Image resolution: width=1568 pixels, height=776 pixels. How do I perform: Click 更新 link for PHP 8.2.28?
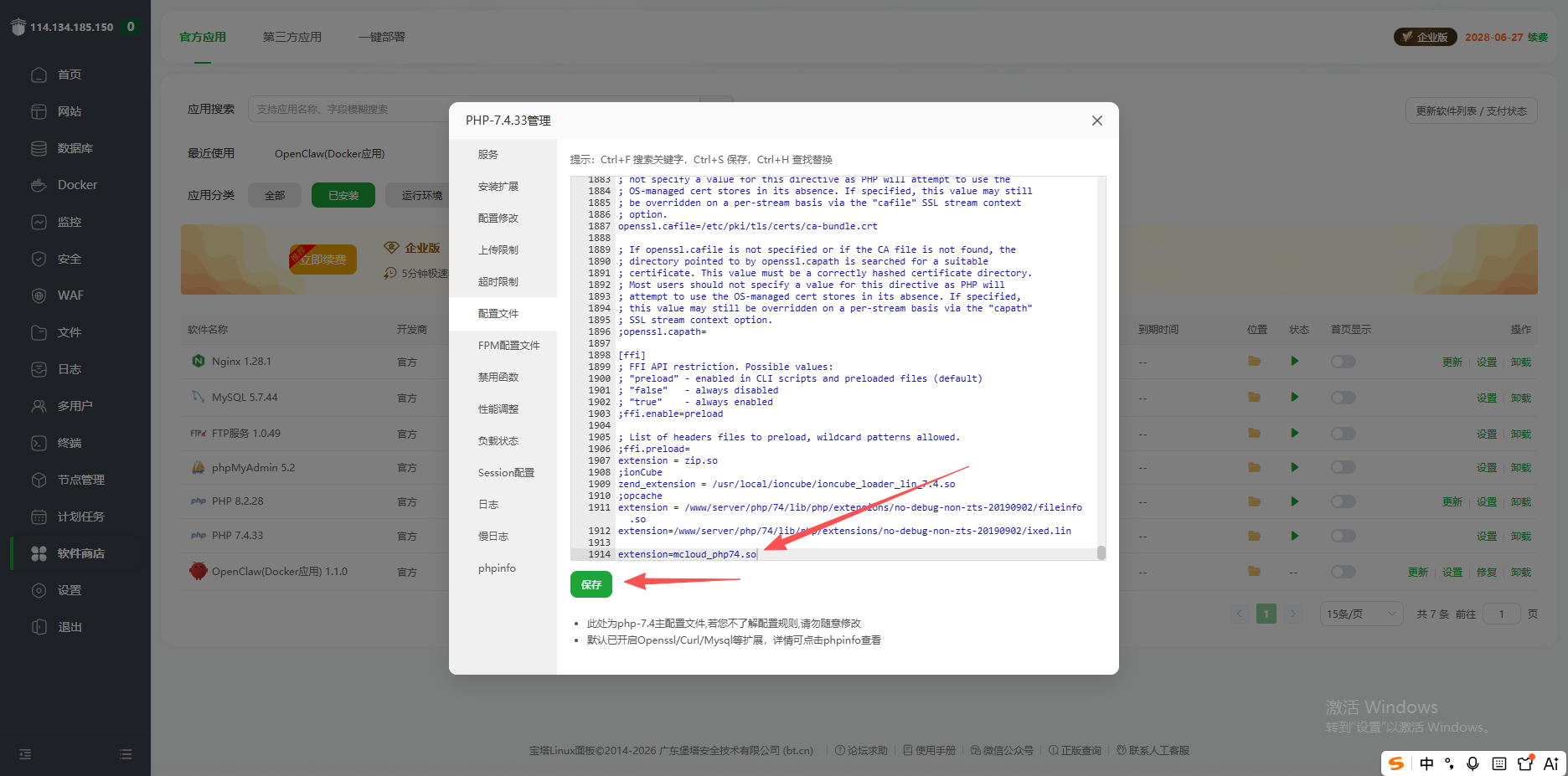pyautogui.click(x=1452, y=502)
